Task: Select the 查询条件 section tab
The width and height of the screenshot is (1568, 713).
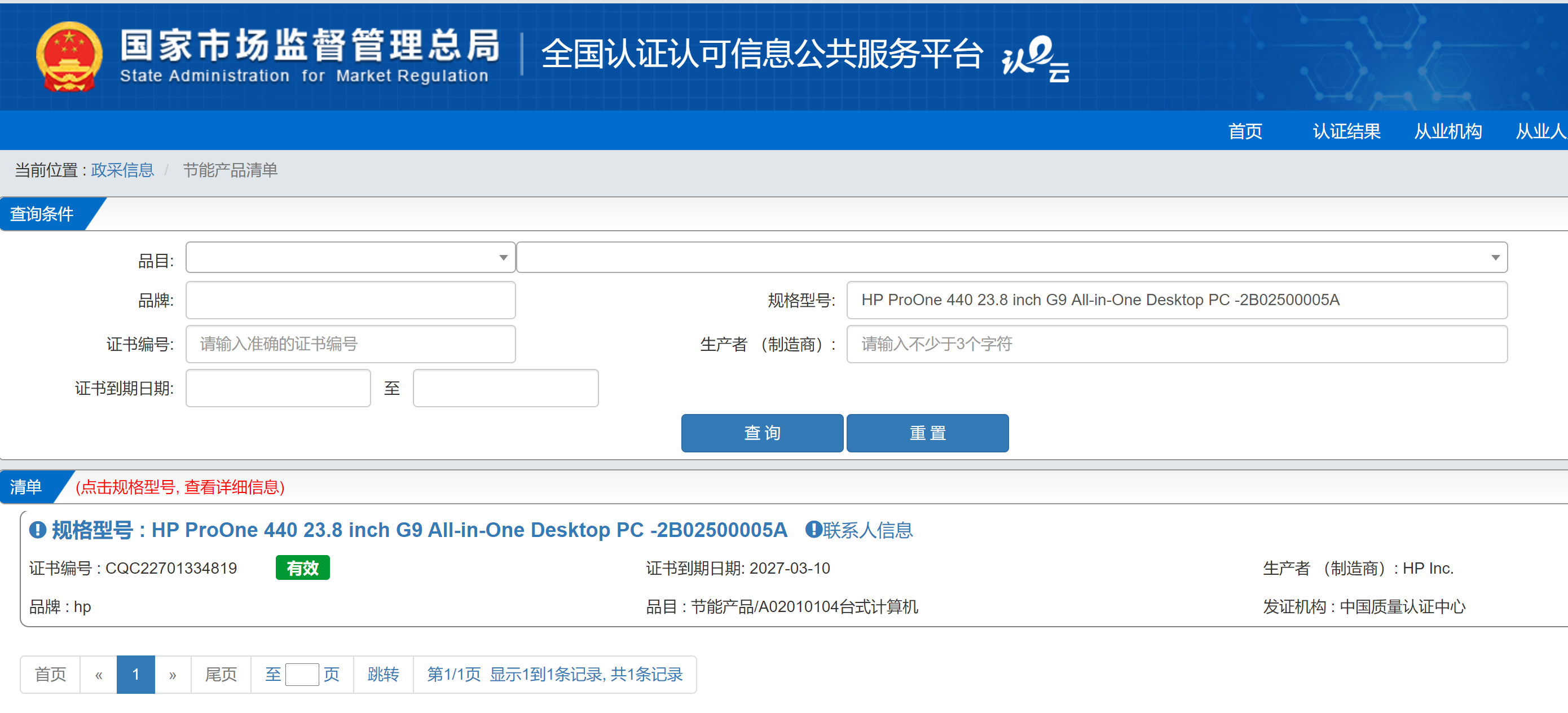Action: [41, 214]
